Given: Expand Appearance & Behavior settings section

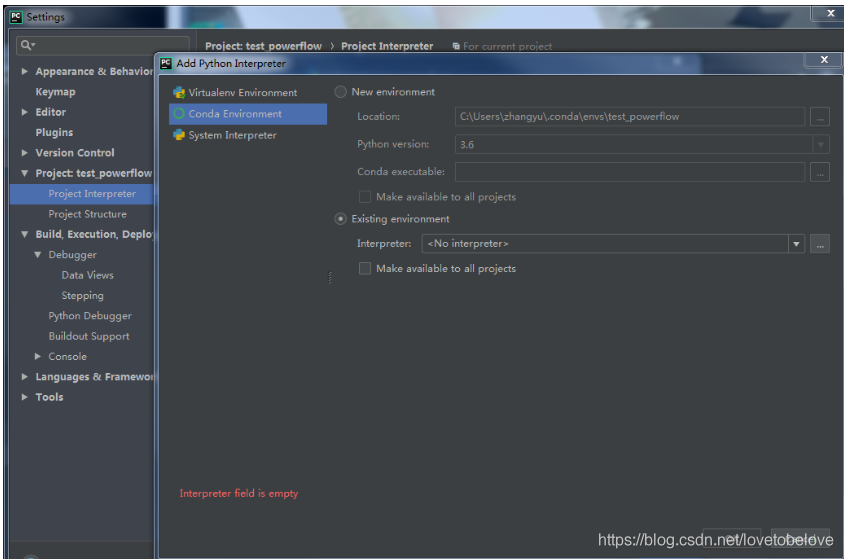Looking at the screenshot, I should point(24,71).
